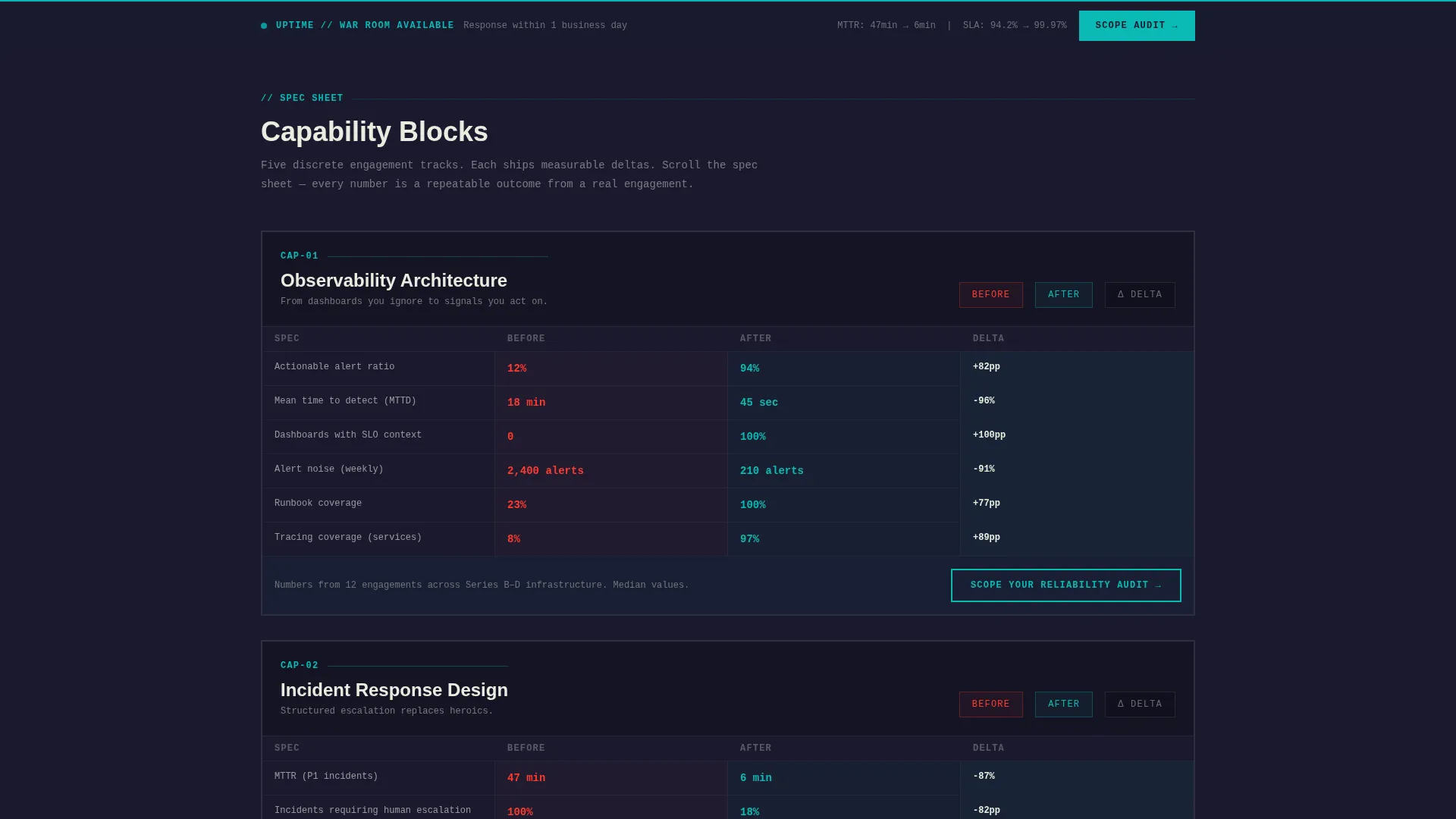Click 'Numbers from 12 engagements' footnote
Viewport: 1456px width, 819px height.
(482, 585)
